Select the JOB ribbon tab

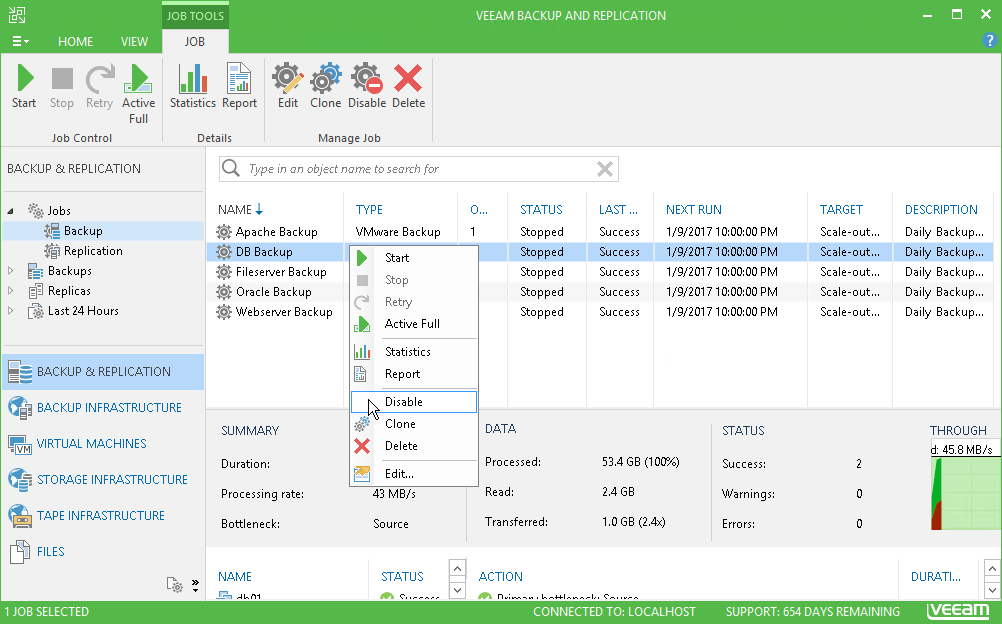(195, 42)
